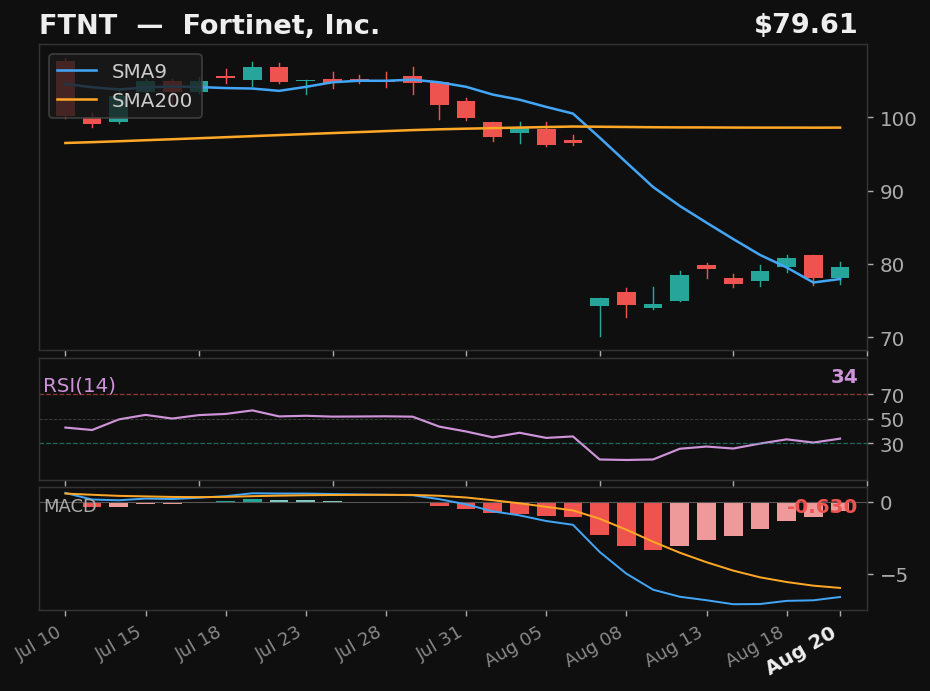Viewport: 930px width, 691px height.
Task: Click the 90 price axis label
Action: click(892, 192)
